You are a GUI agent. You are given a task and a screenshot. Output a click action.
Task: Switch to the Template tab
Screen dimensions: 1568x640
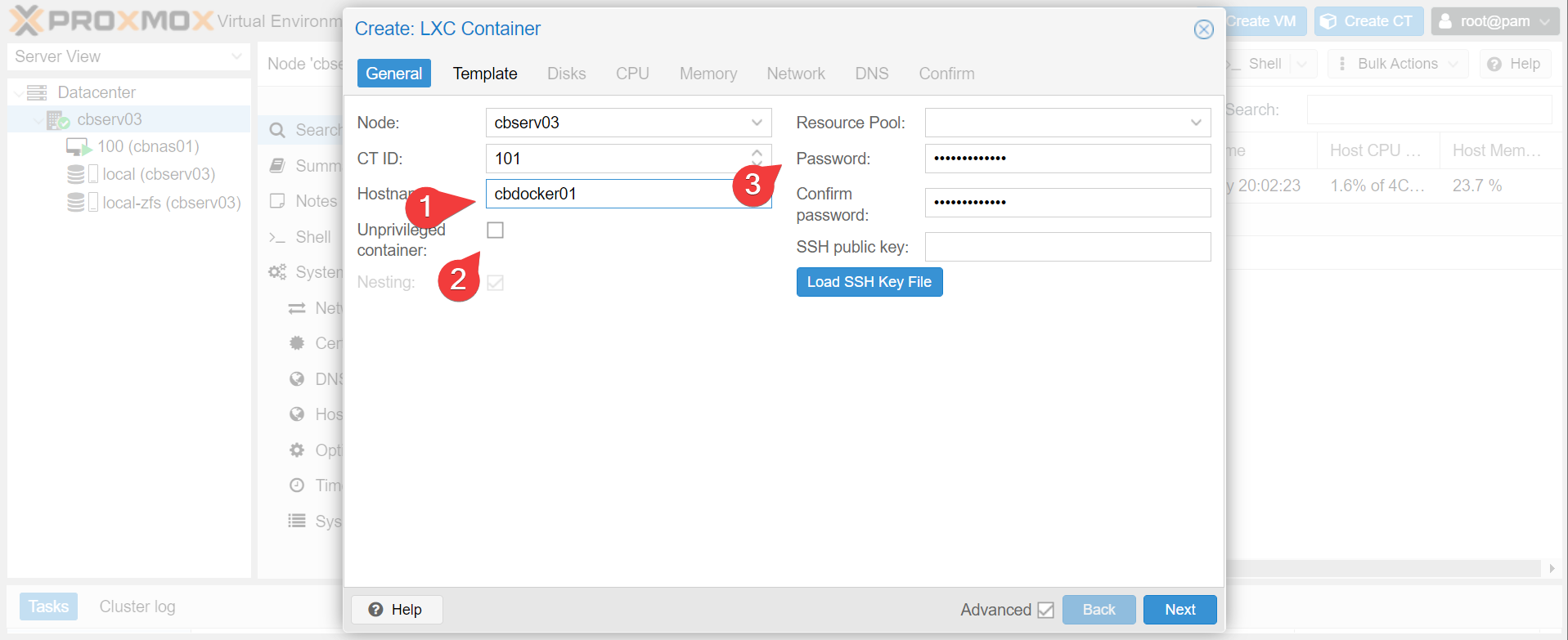485,74
